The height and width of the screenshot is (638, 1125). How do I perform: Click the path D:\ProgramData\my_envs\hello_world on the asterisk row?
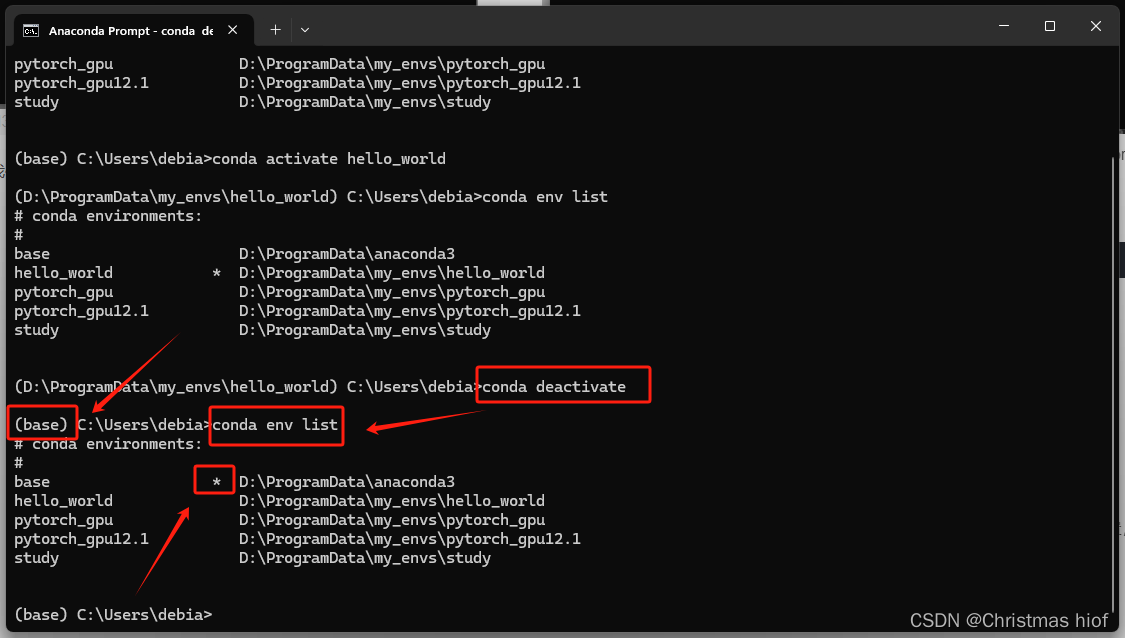point(392,273)
